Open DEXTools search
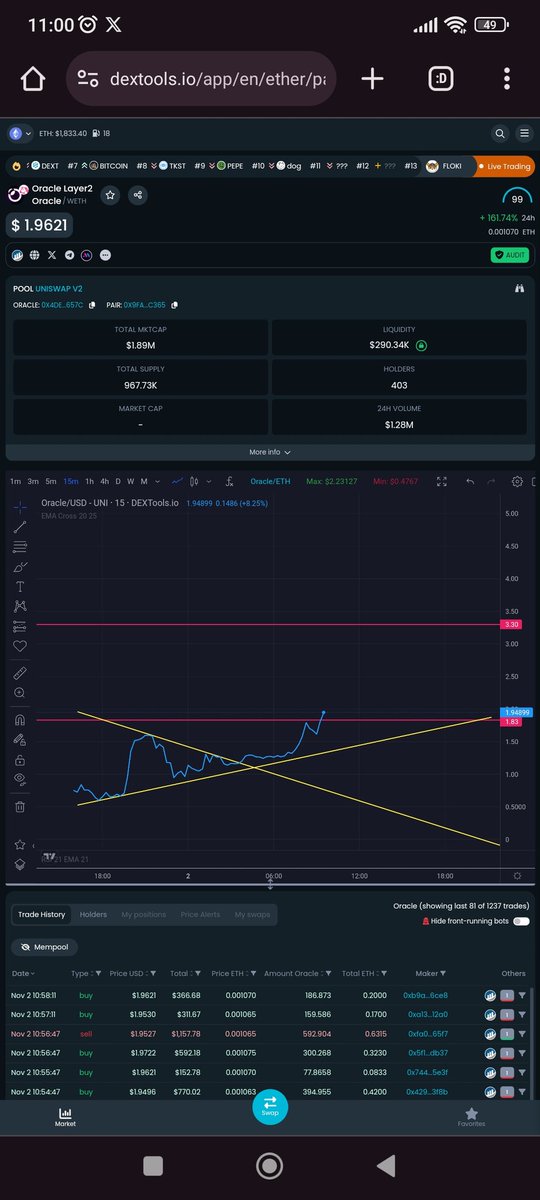 [x=499, y=132]
